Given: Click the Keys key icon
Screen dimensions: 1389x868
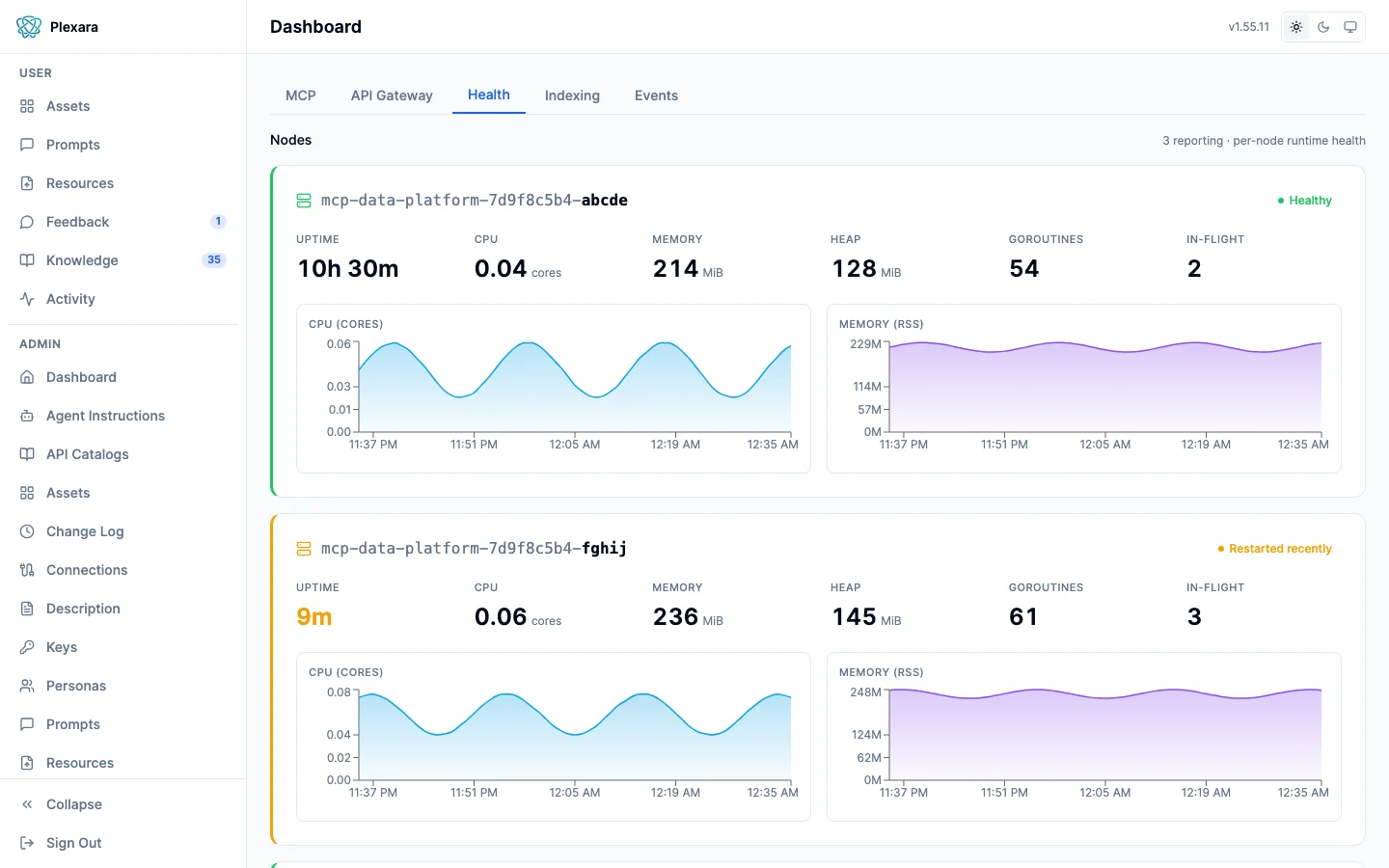Looking at the screenshot, I should 27,647.
